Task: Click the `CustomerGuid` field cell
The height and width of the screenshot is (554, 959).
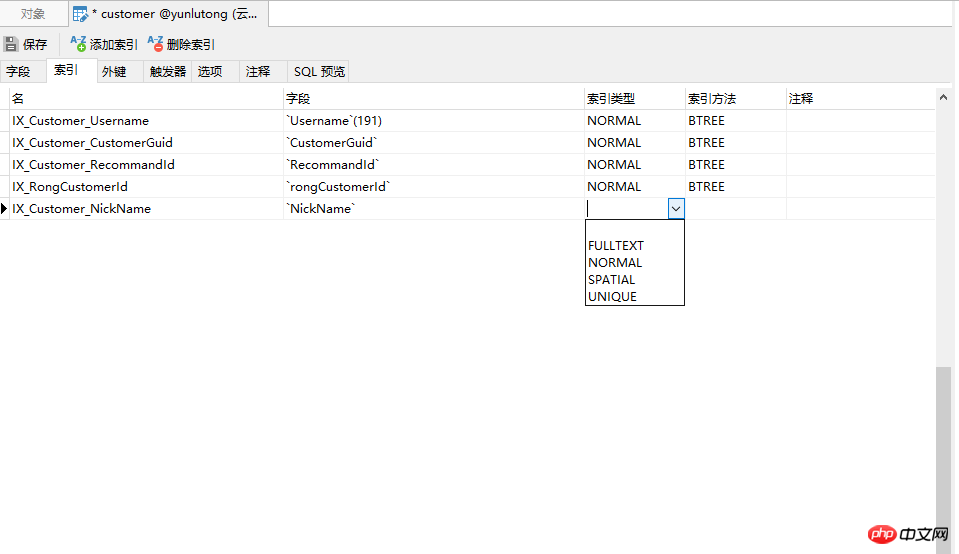Action: coord(434,142)
